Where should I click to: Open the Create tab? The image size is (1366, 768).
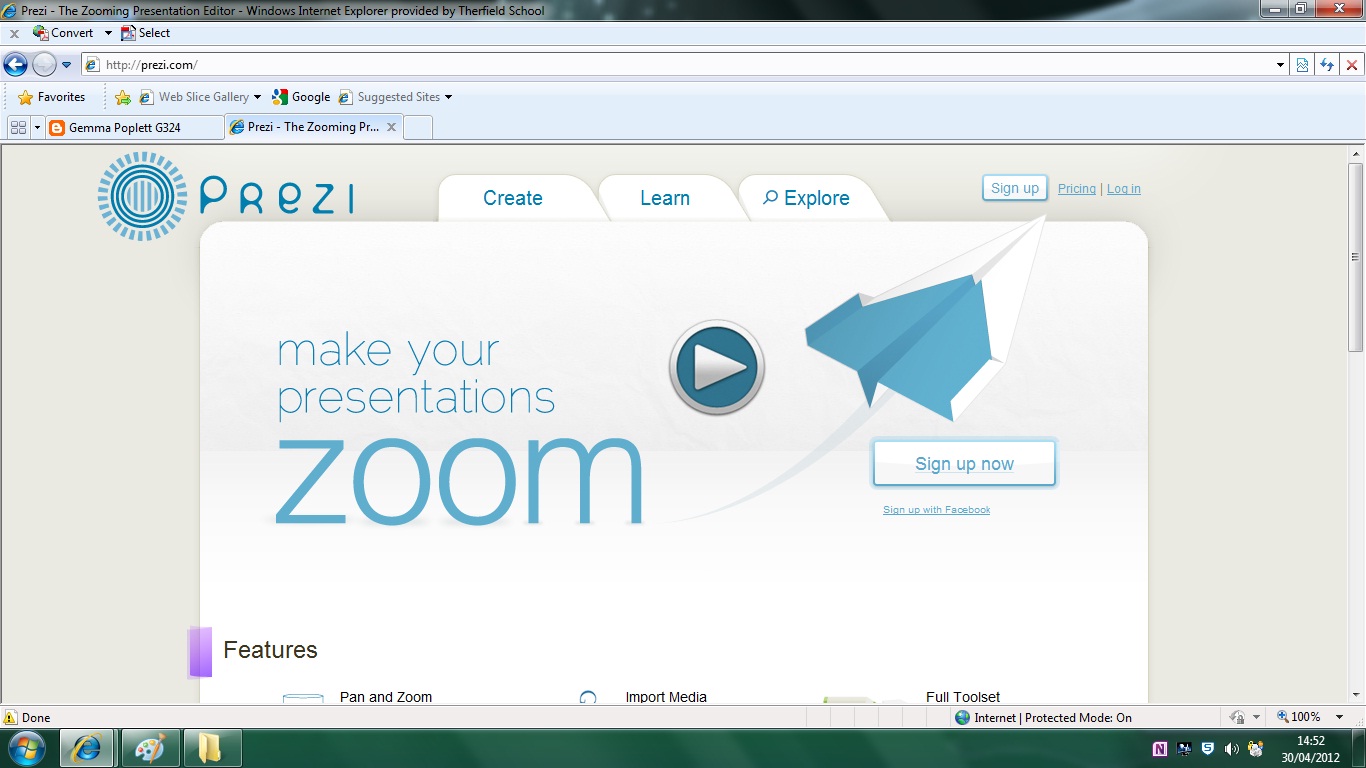[513, 198]
